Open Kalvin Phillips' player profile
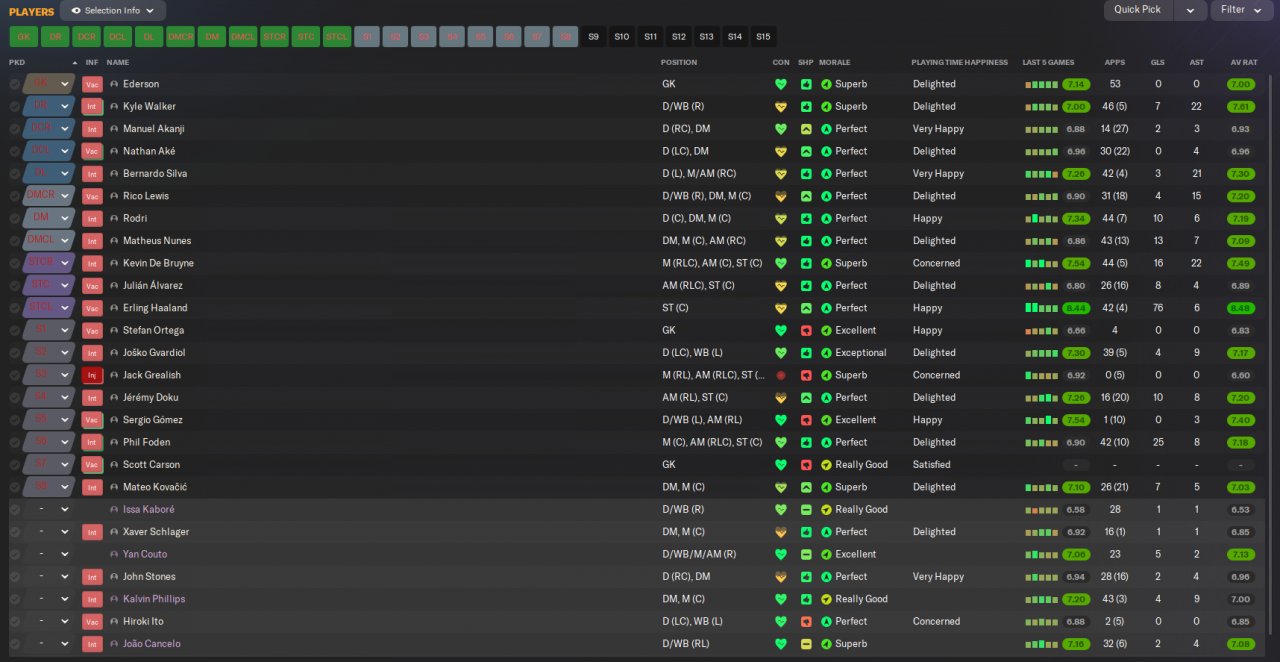Viewport: 1280px width, 662px height. tap(154, 599)
